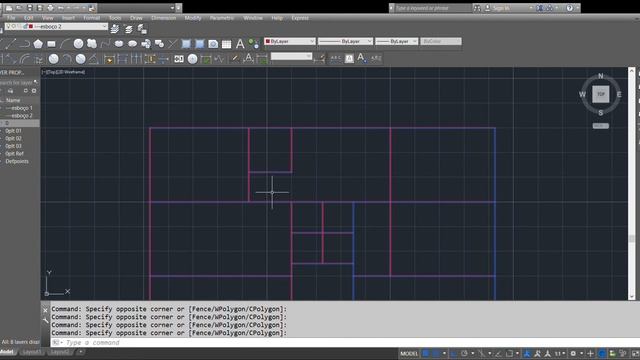Open the Draw menu
The height and width of the screenshot is (360, 640).
[136, 18]
